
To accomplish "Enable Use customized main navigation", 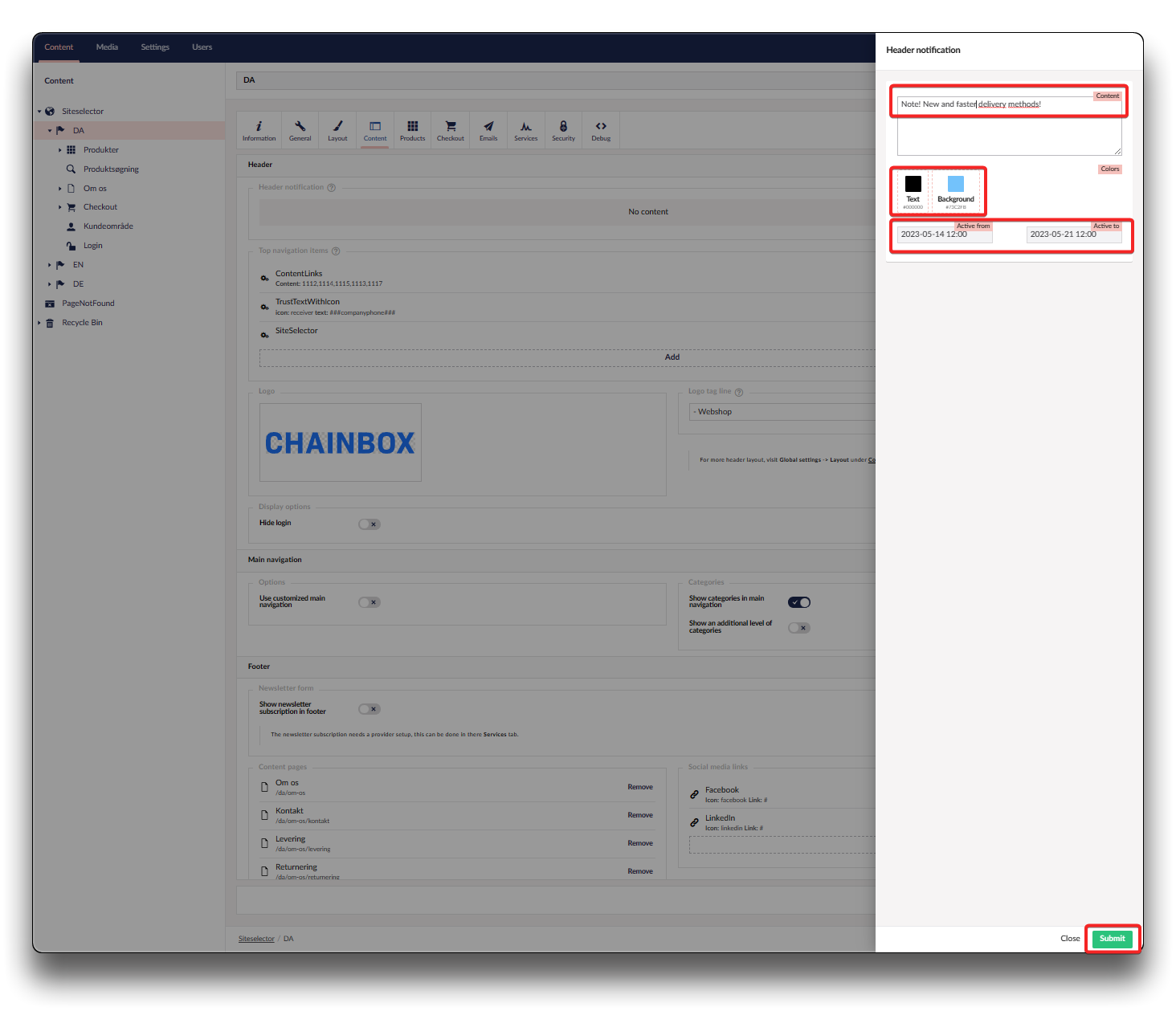I will click(x=370, y=602).
